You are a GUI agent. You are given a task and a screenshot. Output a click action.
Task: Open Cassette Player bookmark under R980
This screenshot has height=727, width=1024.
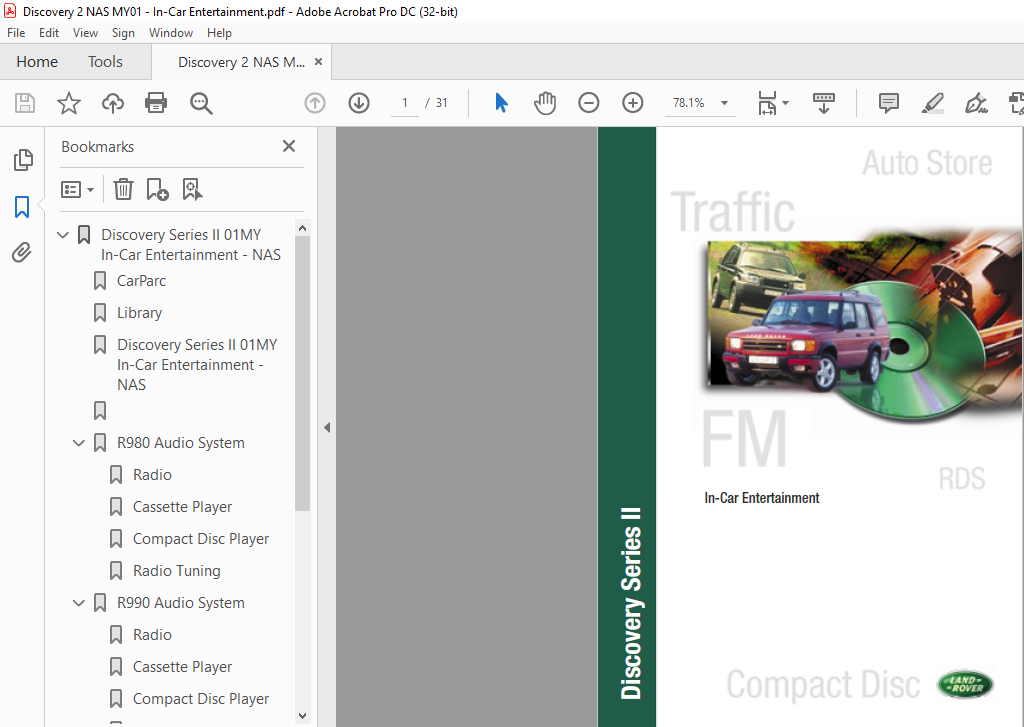pos(182,507)
